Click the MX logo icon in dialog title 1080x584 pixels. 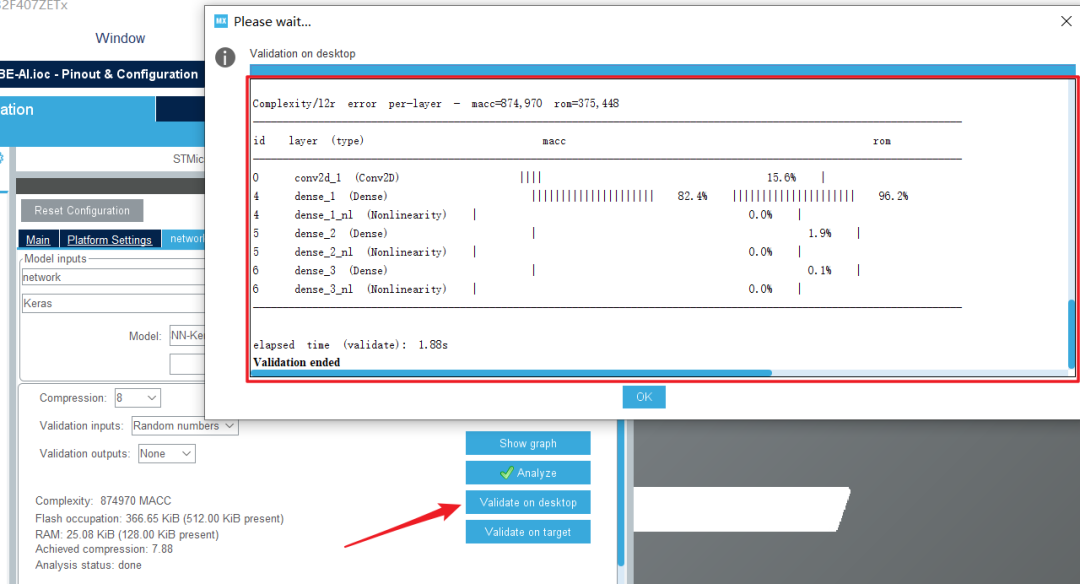pos(221,21)
